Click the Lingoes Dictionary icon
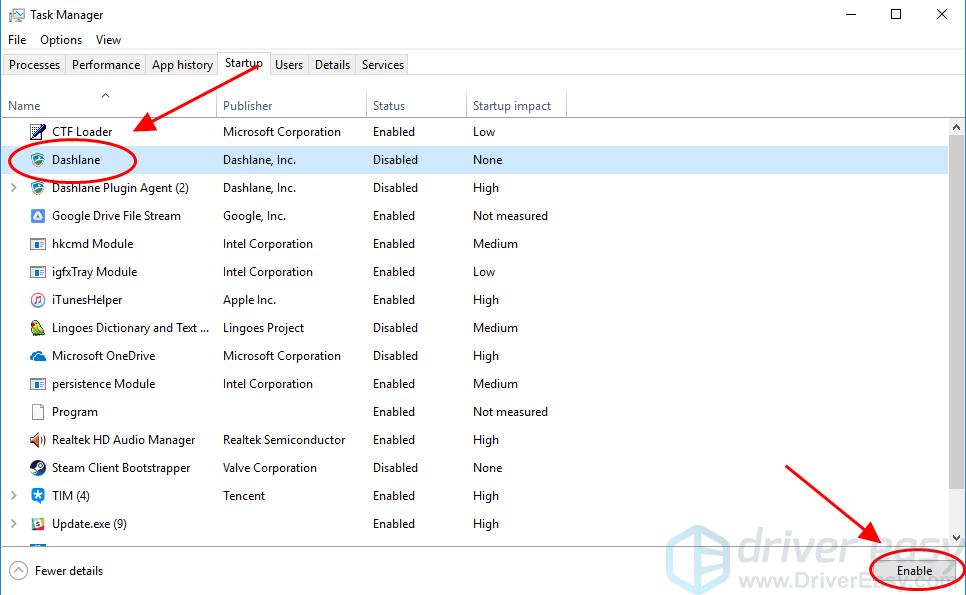This screenshot has width=966, height=595. [x=37, y=327]
